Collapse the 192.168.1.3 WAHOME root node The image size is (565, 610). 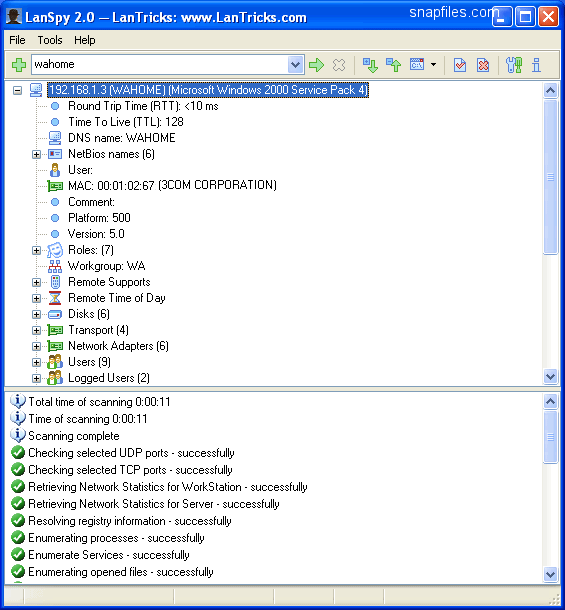tap(17, 91)
